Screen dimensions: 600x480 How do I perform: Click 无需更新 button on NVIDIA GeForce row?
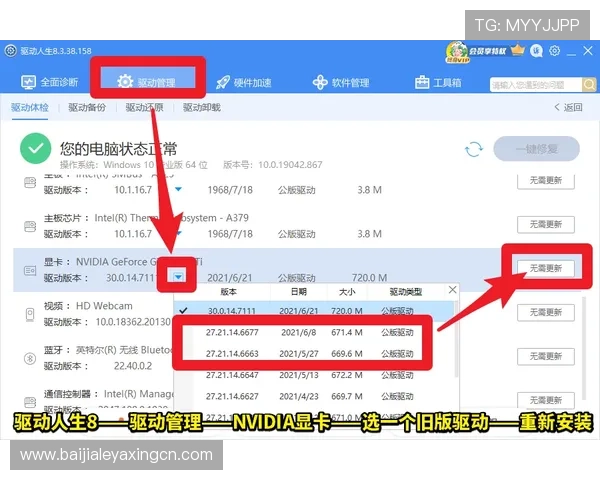click(546, 268)
